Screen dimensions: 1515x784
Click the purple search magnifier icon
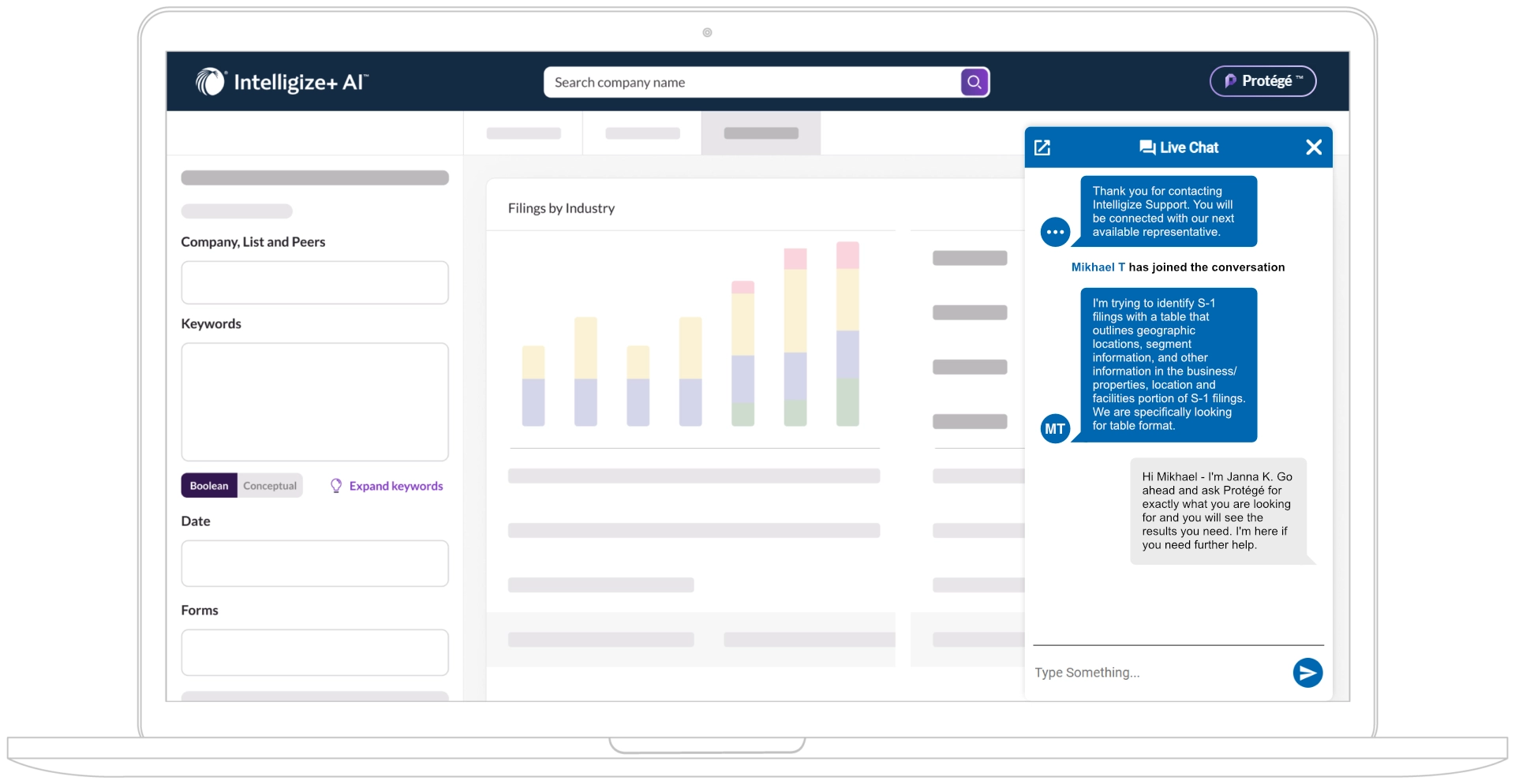click(x=974, y=82)
